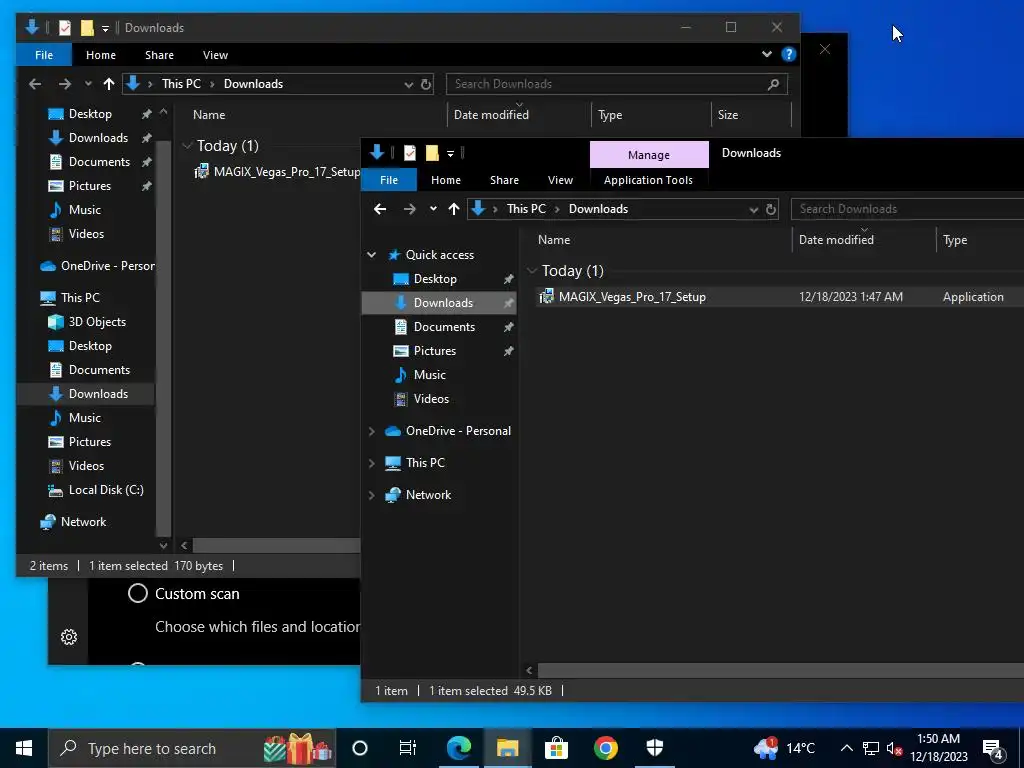
Task: Refresh the back Downloads window
Action: (426, 84)
